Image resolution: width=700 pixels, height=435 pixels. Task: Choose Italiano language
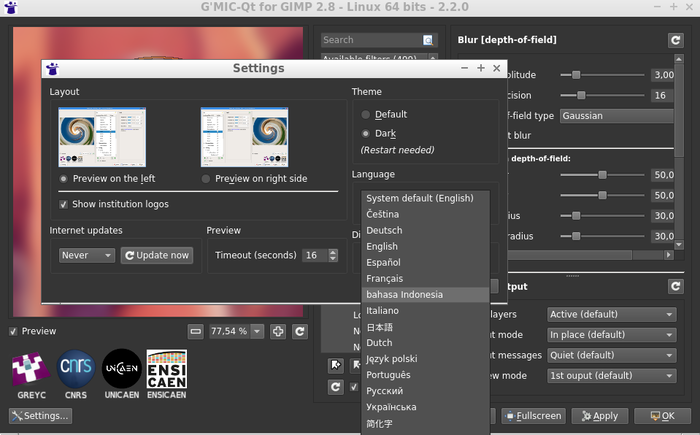tap(425, 311)
